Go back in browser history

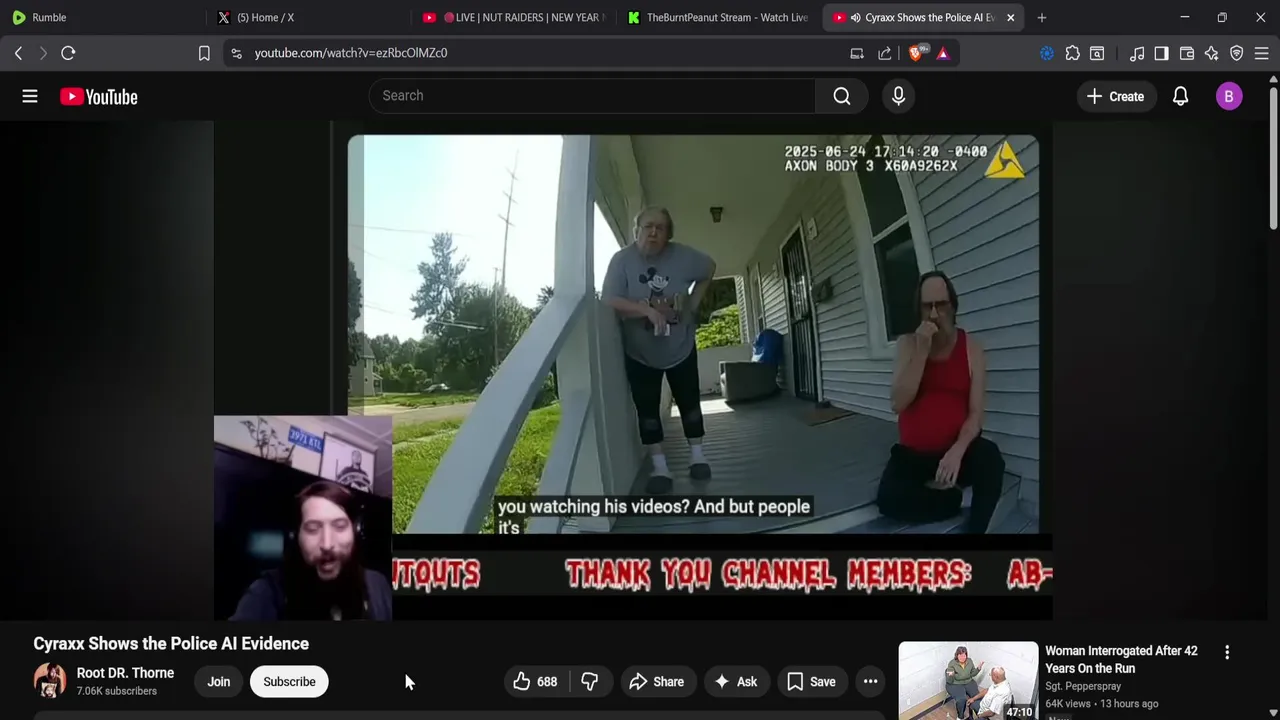click(18, 53)
